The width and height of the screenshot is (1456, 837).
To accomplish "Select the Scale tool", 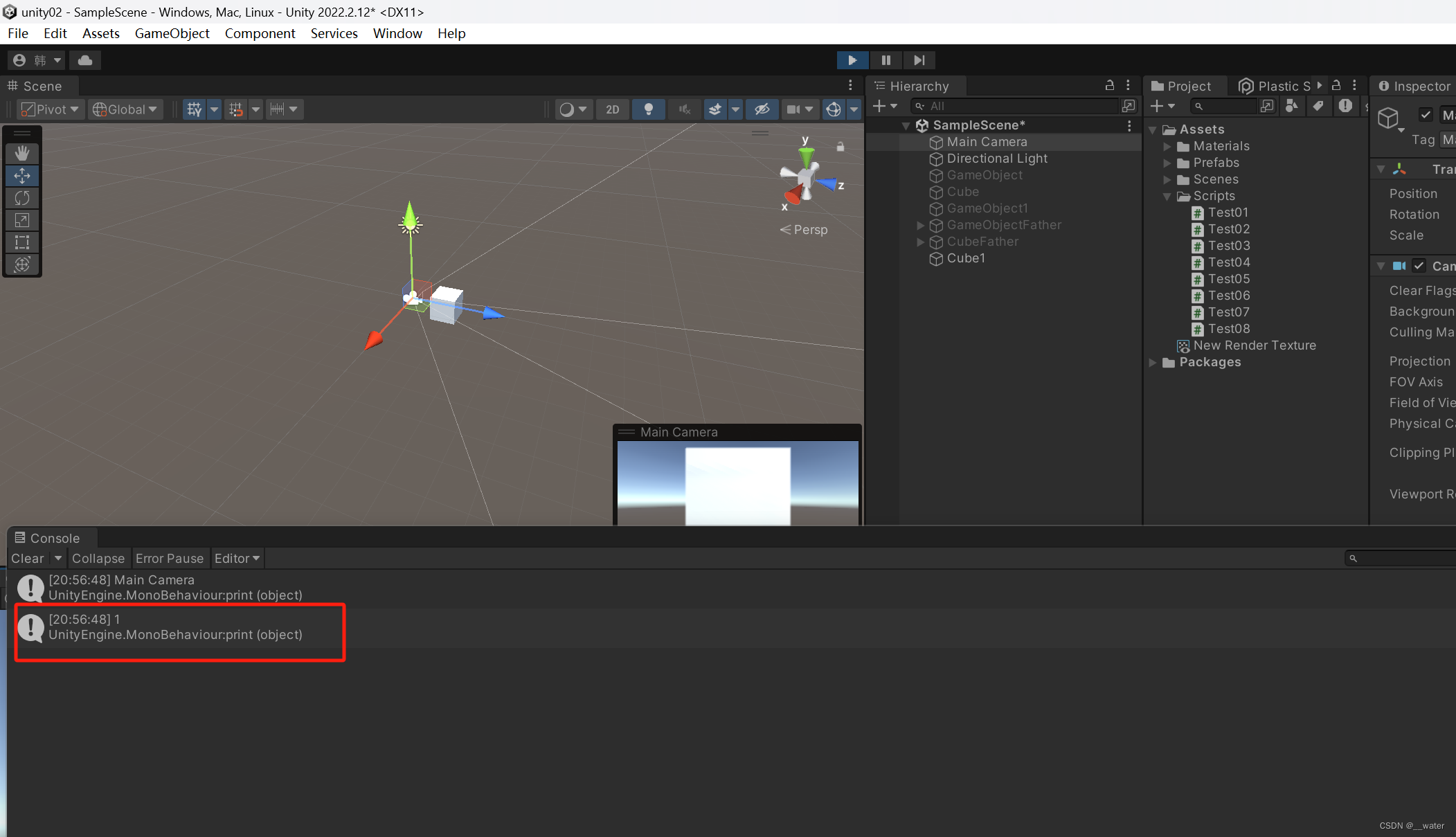I will point(22,220).
